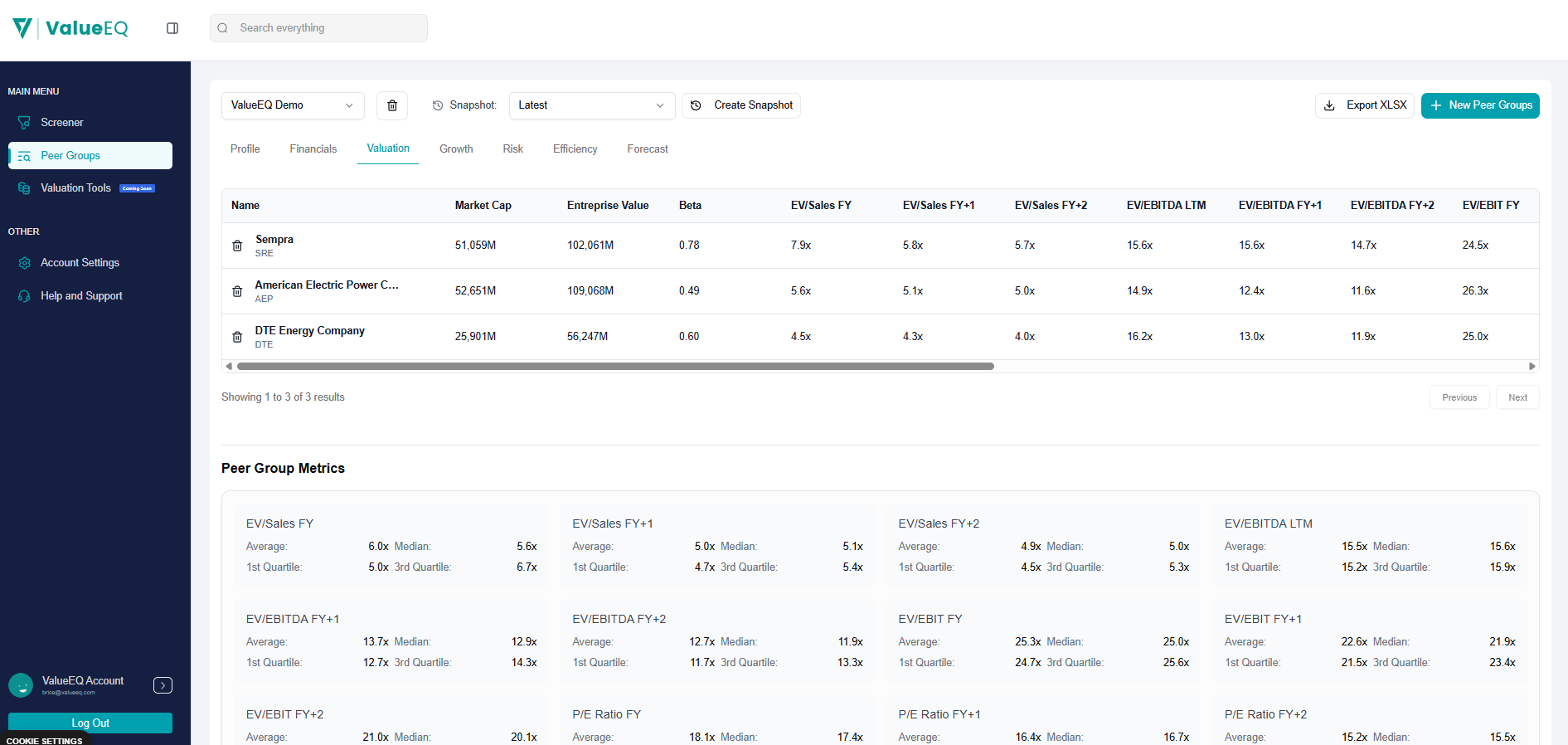
Task: Select the Valuation tab
Action: pos(388,149)
